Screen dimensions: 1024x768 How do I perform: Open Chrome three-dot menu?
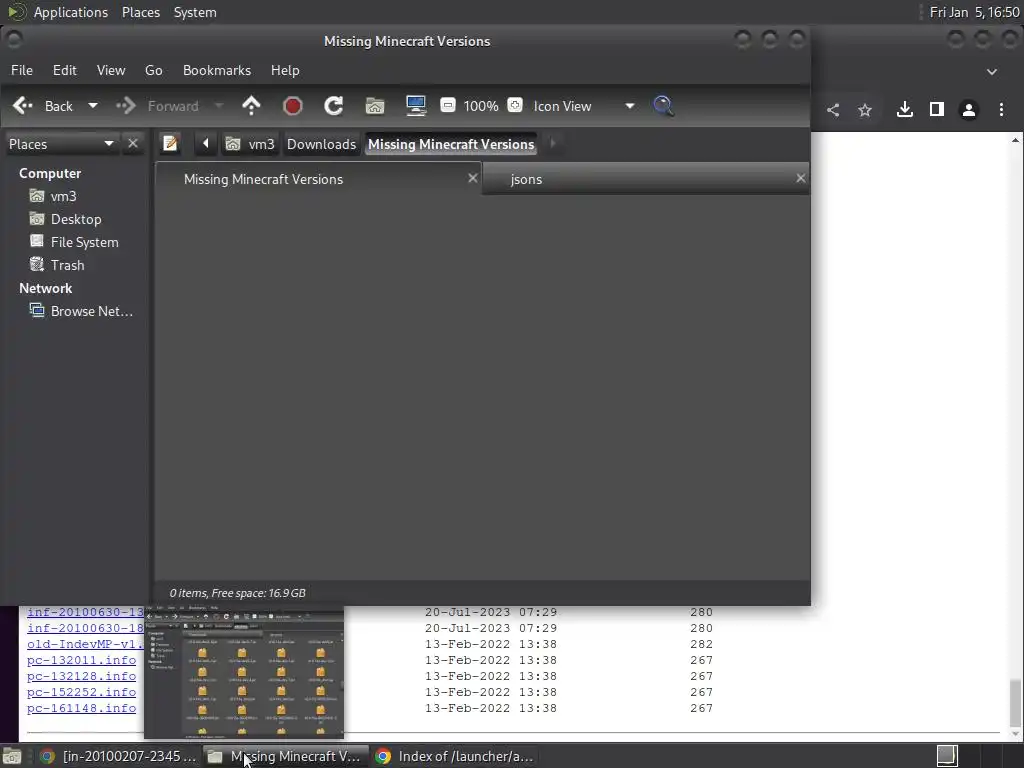coord(1001,110)
